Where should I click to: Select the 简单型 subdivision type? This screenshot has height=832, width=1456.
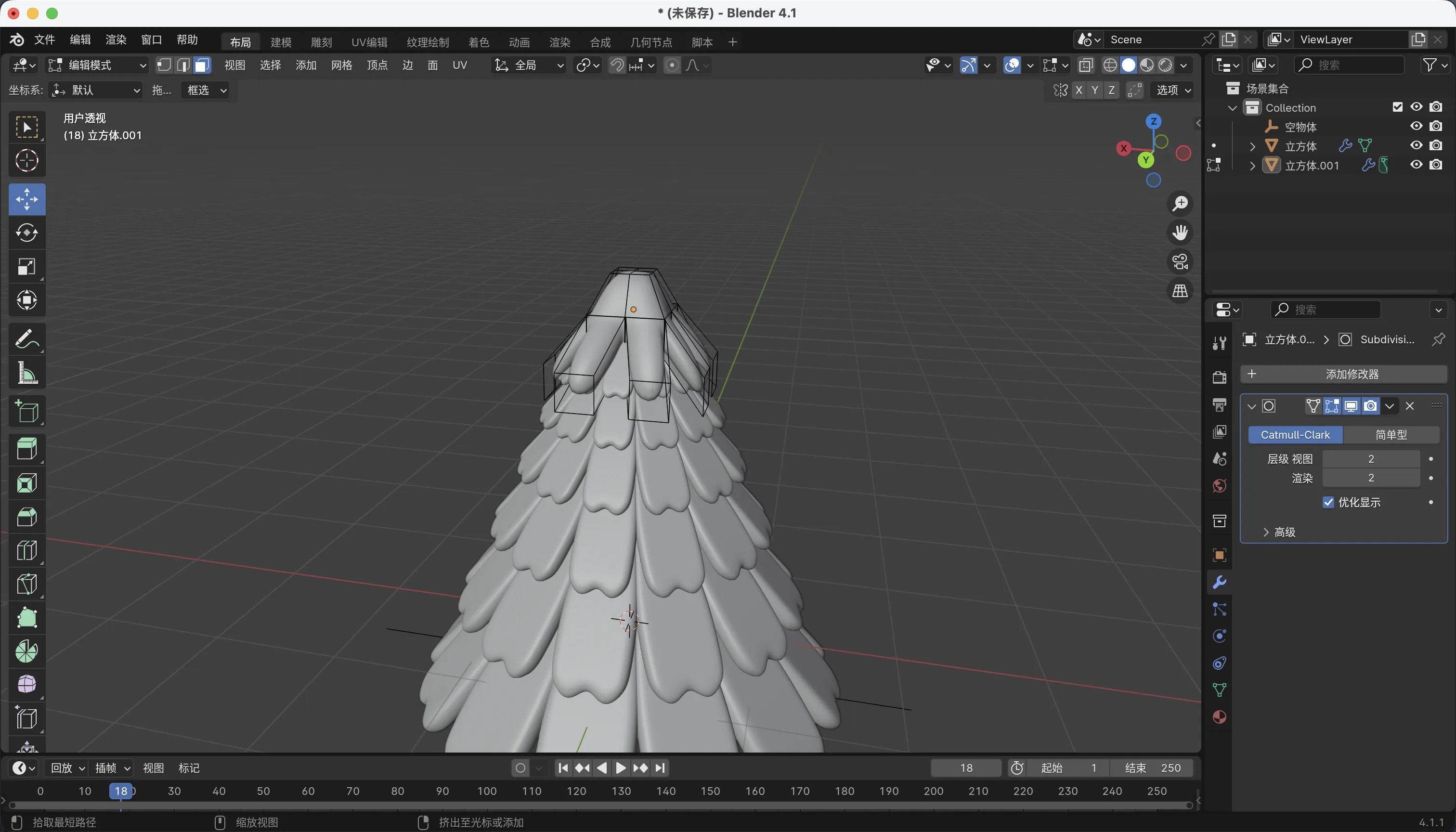(x=1391, y=435)
